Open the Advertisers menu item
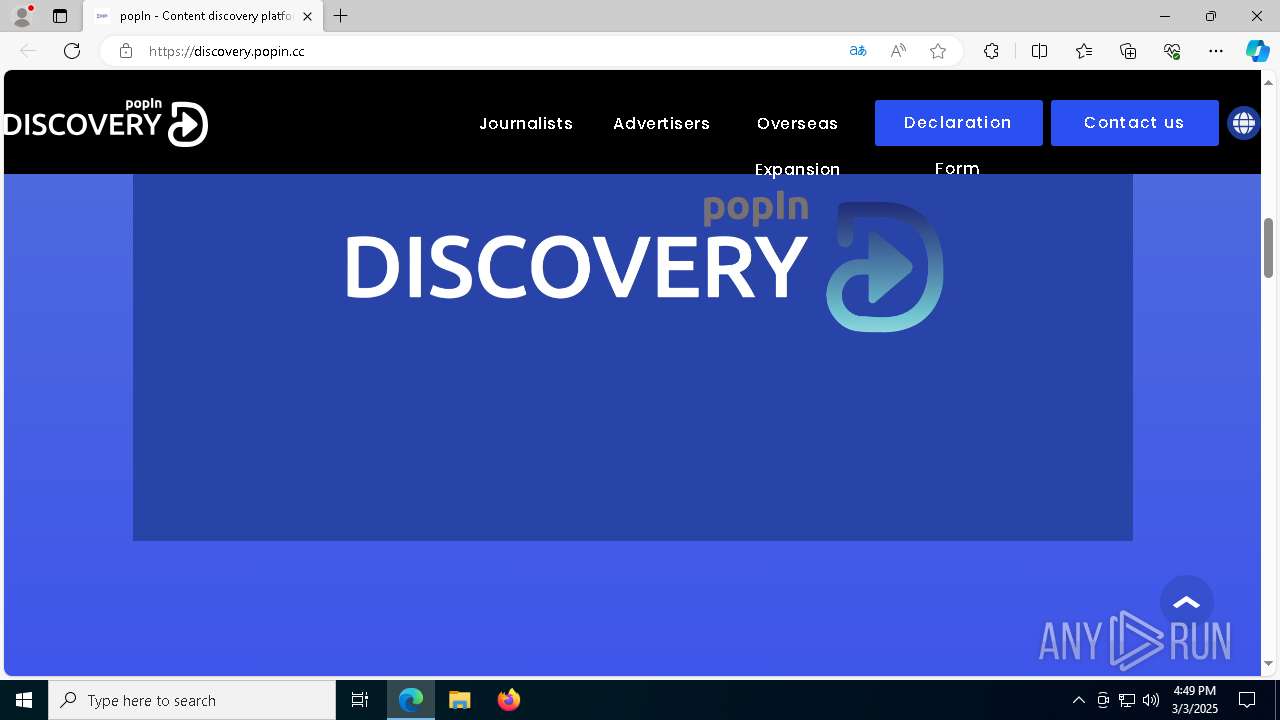Image resolution: width=1280 pixels, height=720 pixels. tap(661, 123)
